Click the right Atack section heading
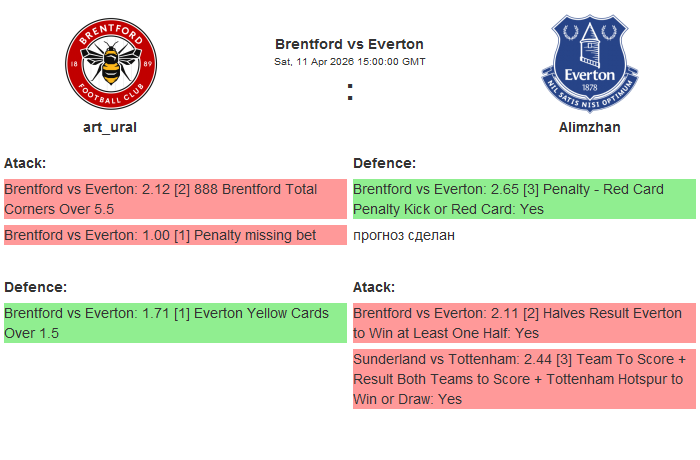Screen dimensions: 700x460 (374, 287)
